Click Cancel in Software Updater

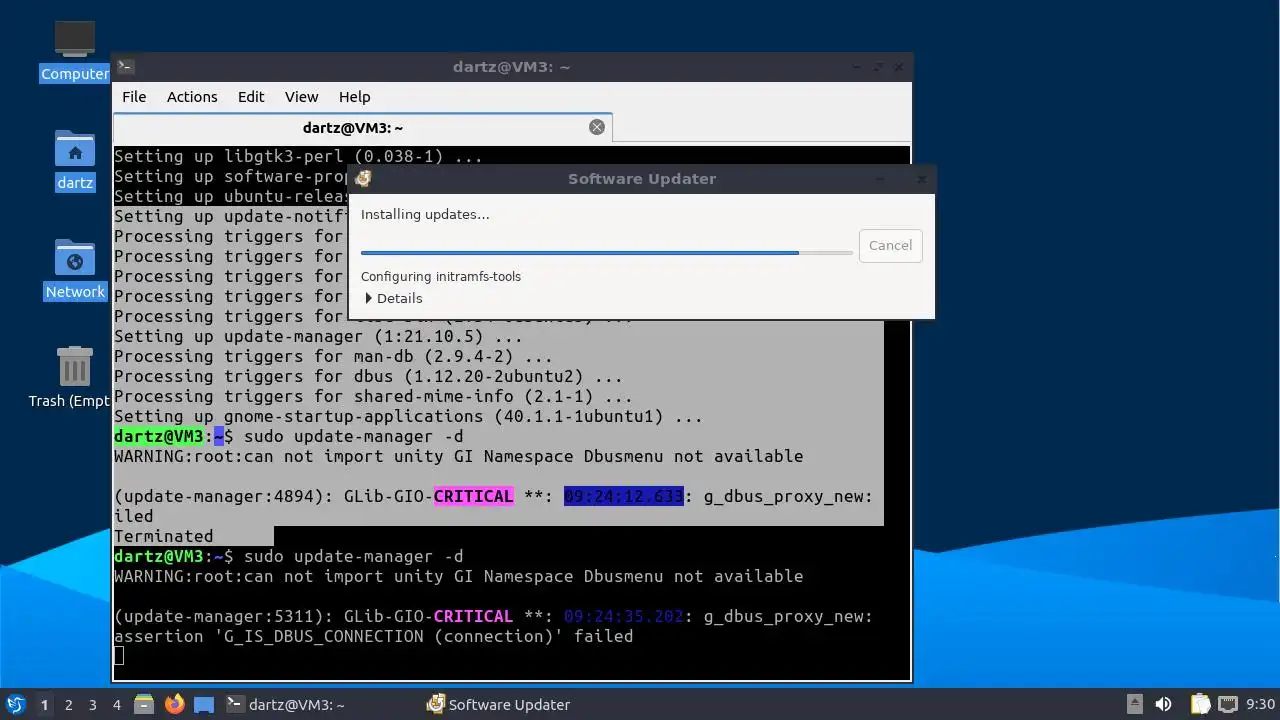click(890, 245)
